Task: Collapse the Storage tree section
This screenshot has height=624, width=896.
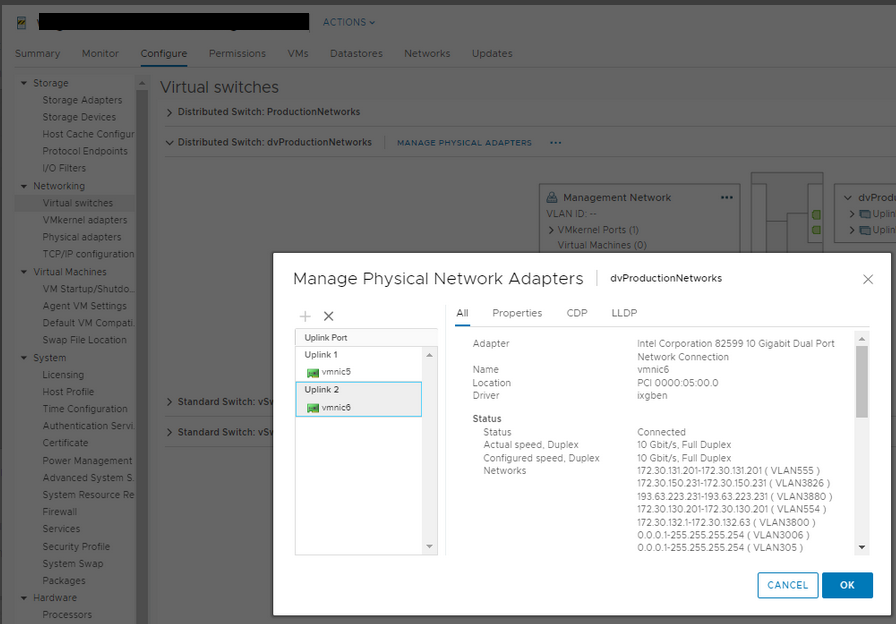Action: pos(24,83)
